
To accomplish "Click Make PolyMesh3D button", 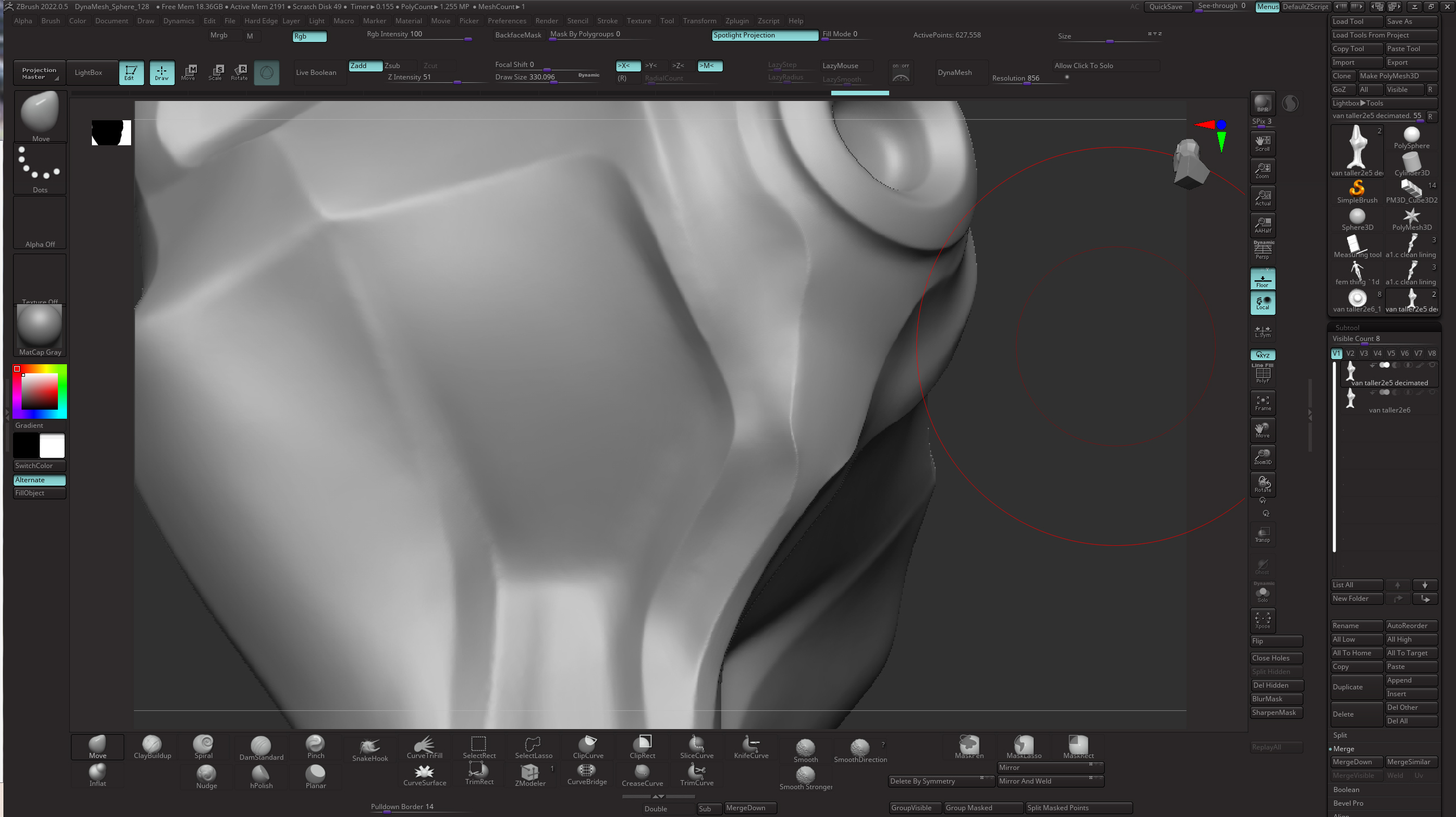I will tap(1397, 76).
